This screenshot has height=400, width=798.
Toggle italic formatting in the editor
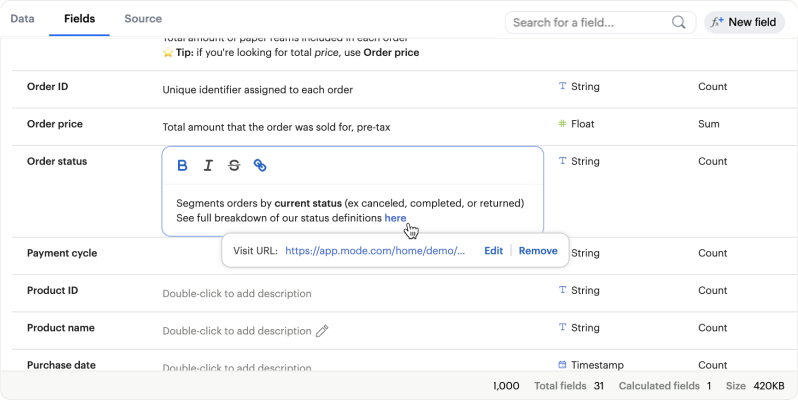click(208, 166)
